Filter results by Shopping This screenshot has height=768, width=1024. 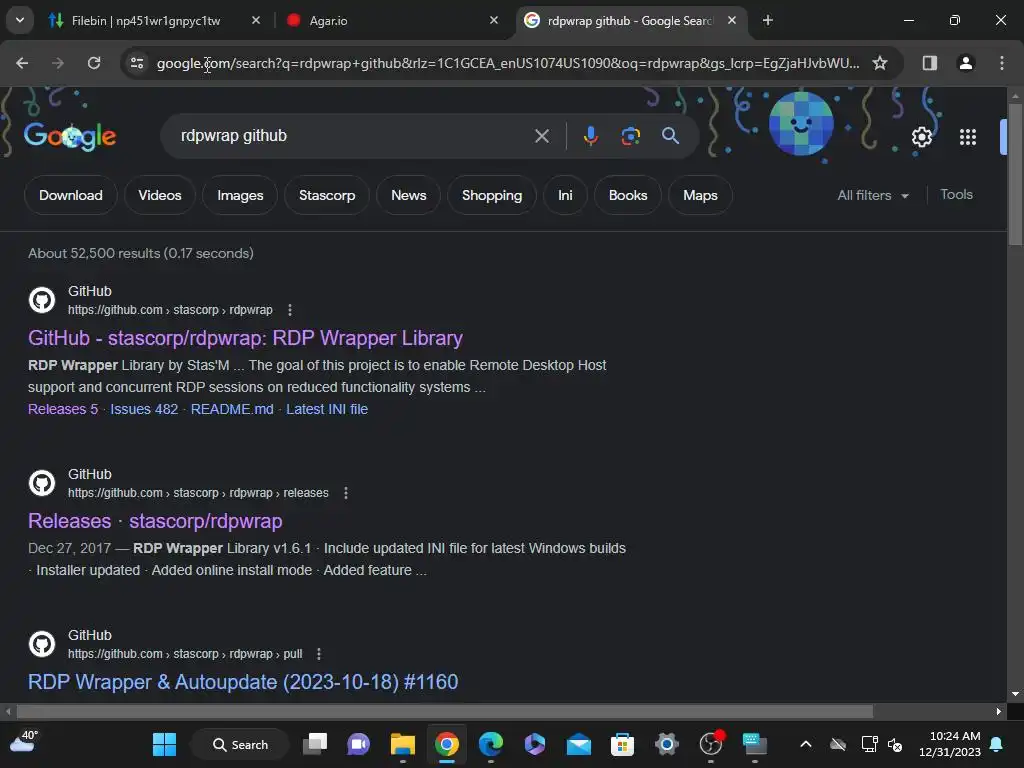(x=492, y=195)
